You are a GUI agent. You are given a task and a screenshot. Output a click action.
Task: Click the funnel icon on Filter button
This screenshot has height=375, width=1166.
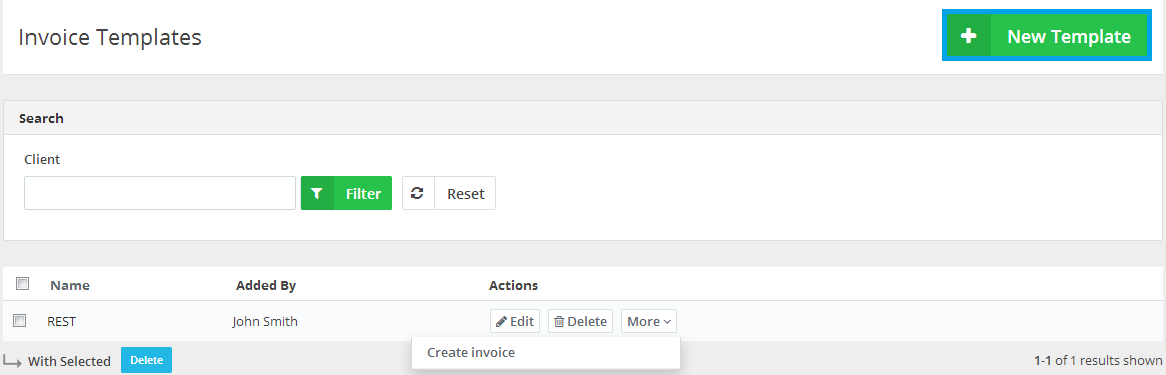pos(317,193)
